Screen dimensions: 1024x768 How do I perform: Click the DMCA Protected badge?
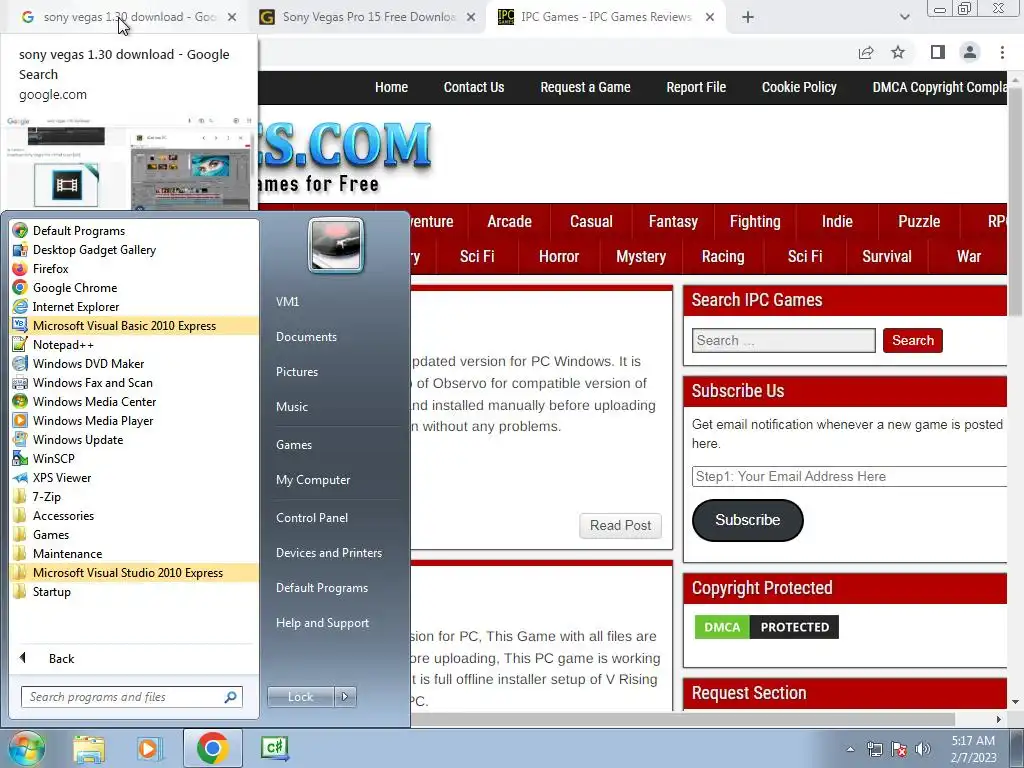(x=767, y=627)
